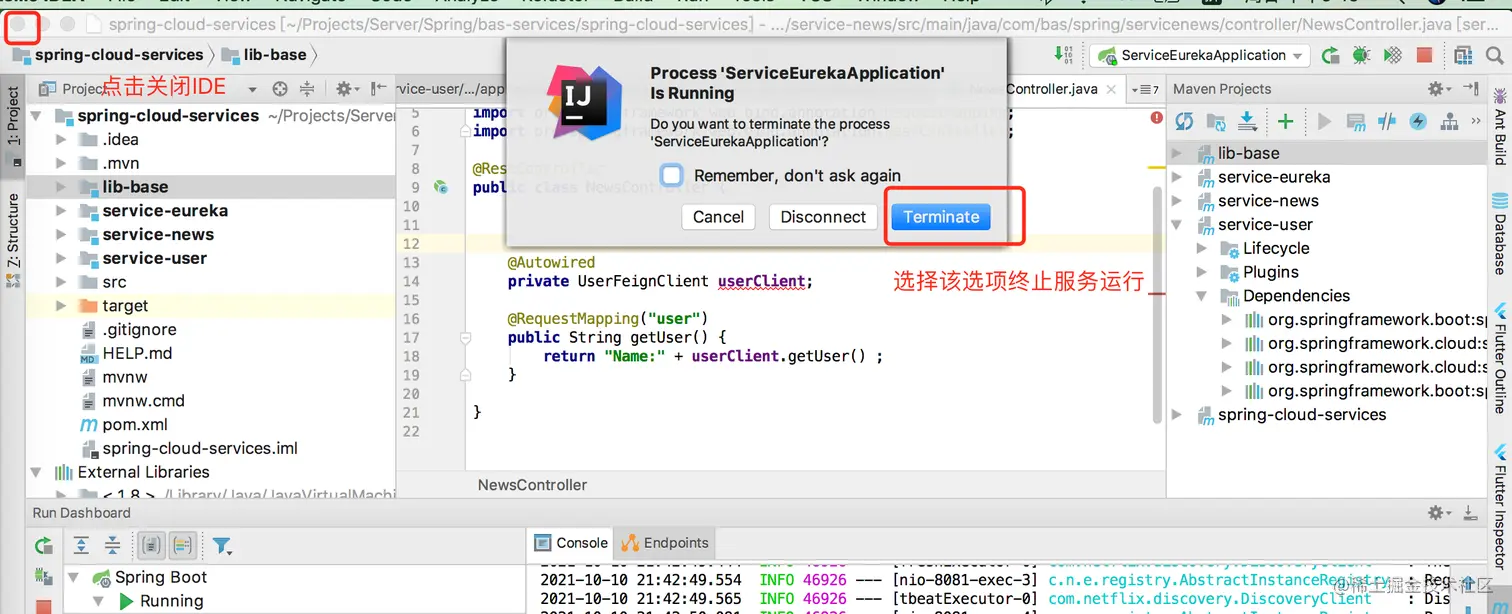Switch to the Console tab
The height and width of the screenshot is (614, 1512).
(571, 543)
